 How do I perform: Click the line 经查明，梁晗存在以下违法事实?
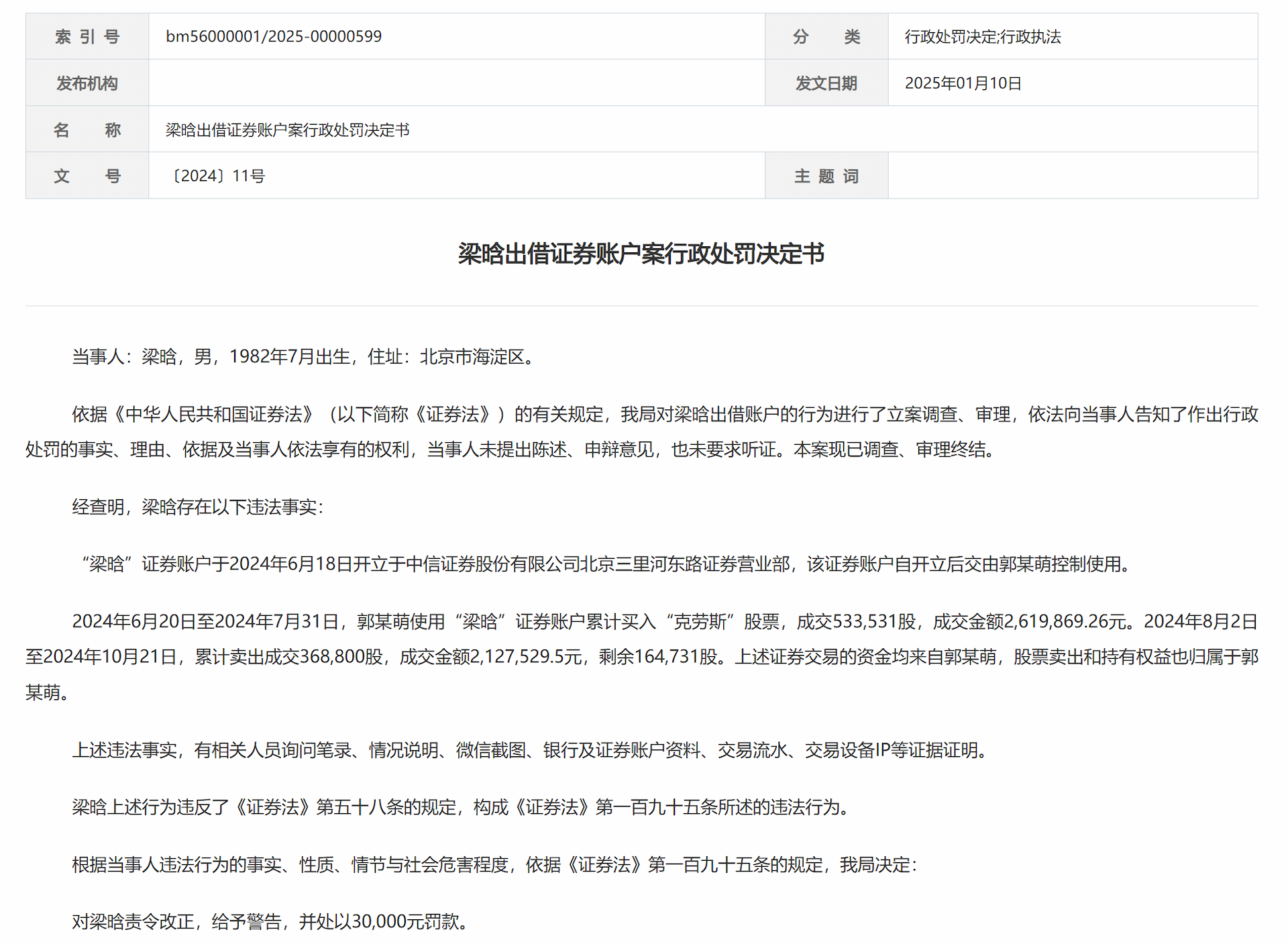(198, 507)
